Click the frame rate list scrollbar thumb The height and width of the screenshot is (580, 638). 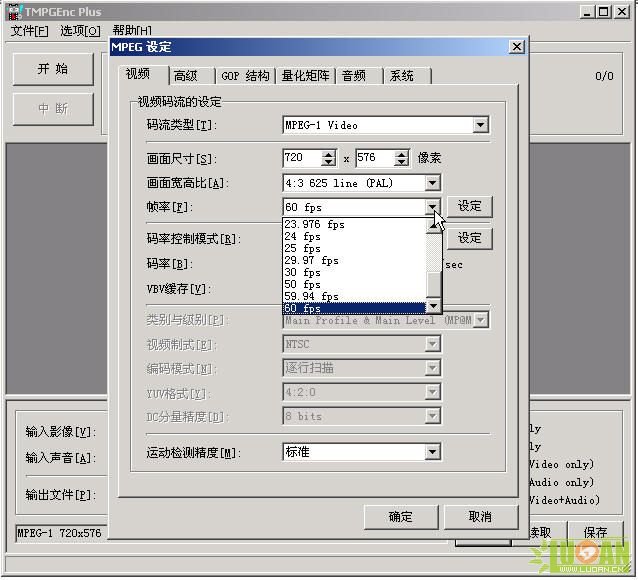point(434,284)
